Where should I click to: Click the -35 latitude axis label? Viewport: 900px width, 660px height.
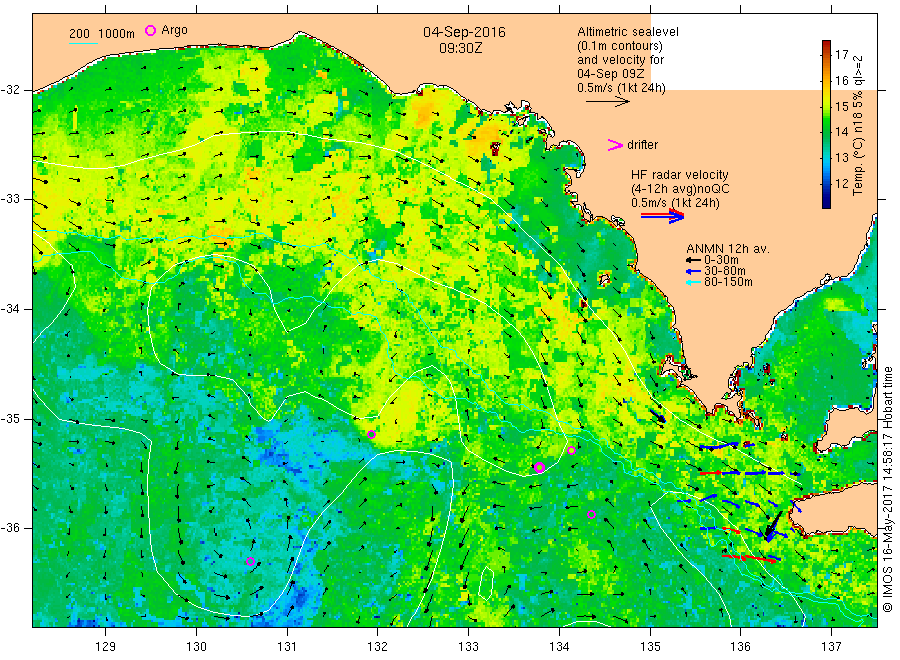pos(11,418)
